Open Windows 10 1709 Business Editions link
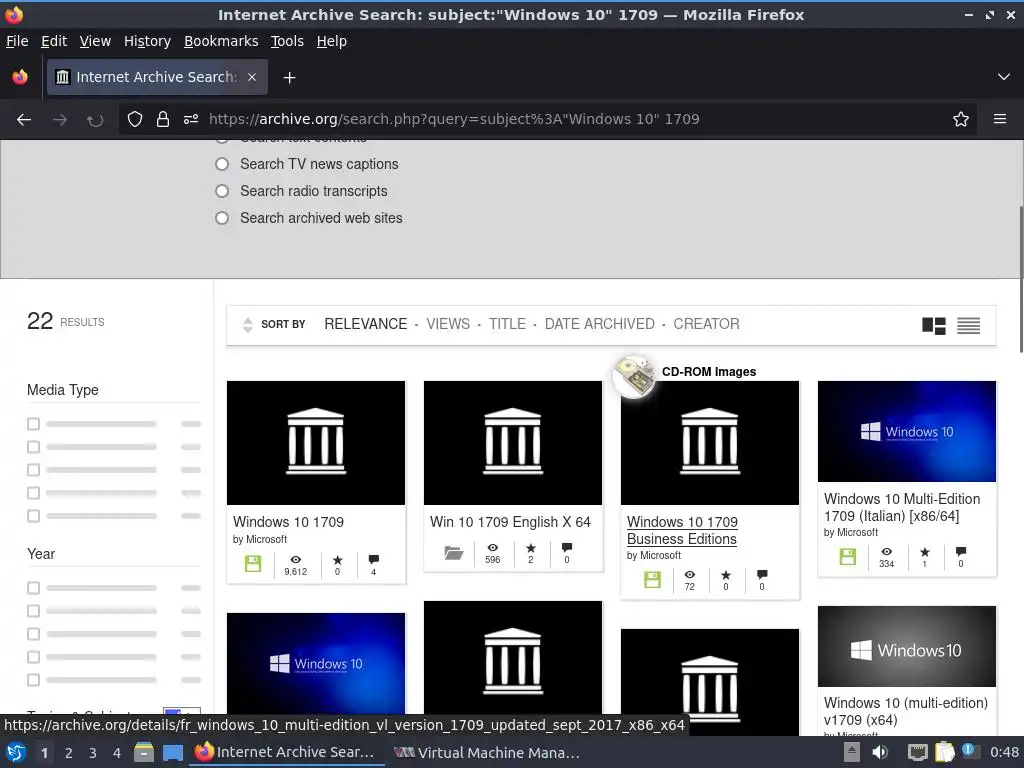 point(682,530)
